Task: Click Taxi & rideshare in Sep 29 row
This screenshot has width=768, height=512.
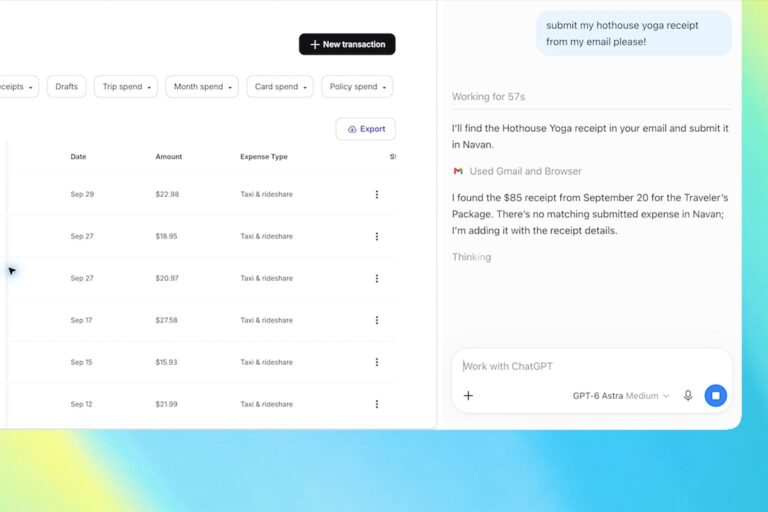Action: [266, 194]
